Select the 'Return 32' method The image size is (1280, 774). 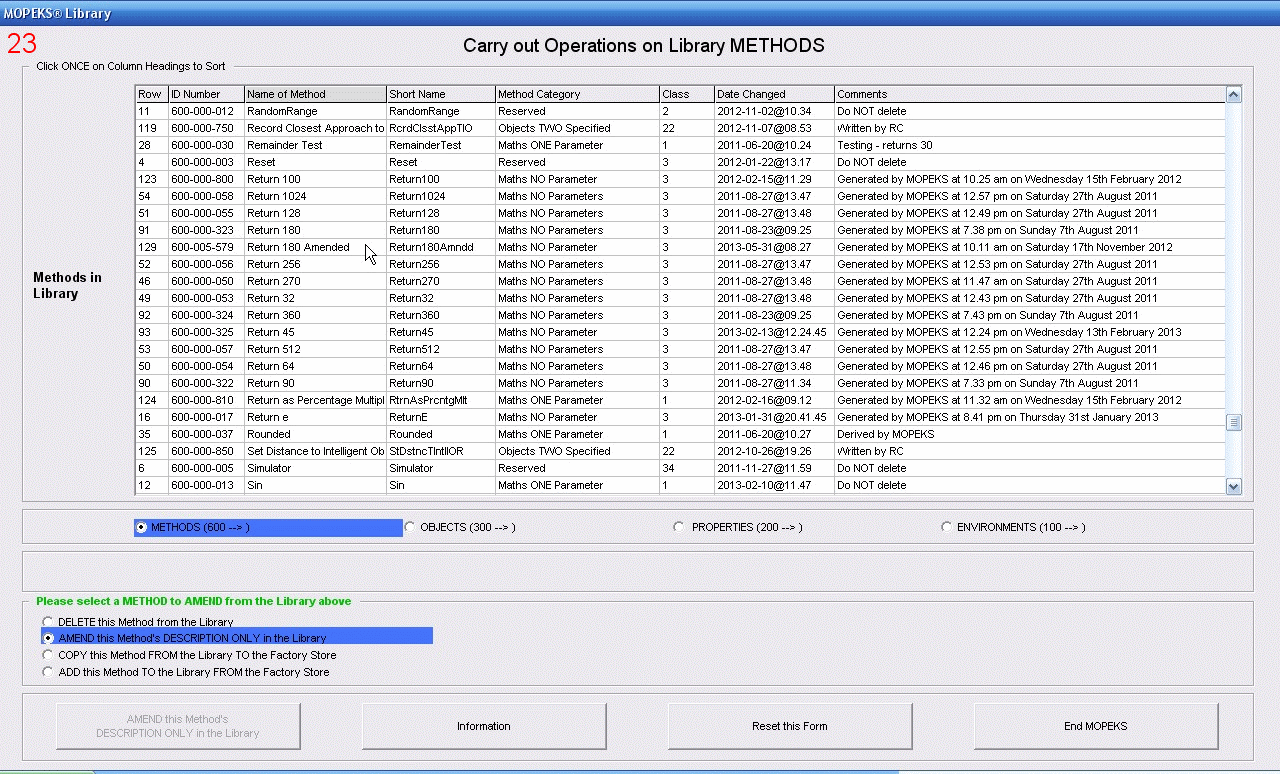coord(270,298)
